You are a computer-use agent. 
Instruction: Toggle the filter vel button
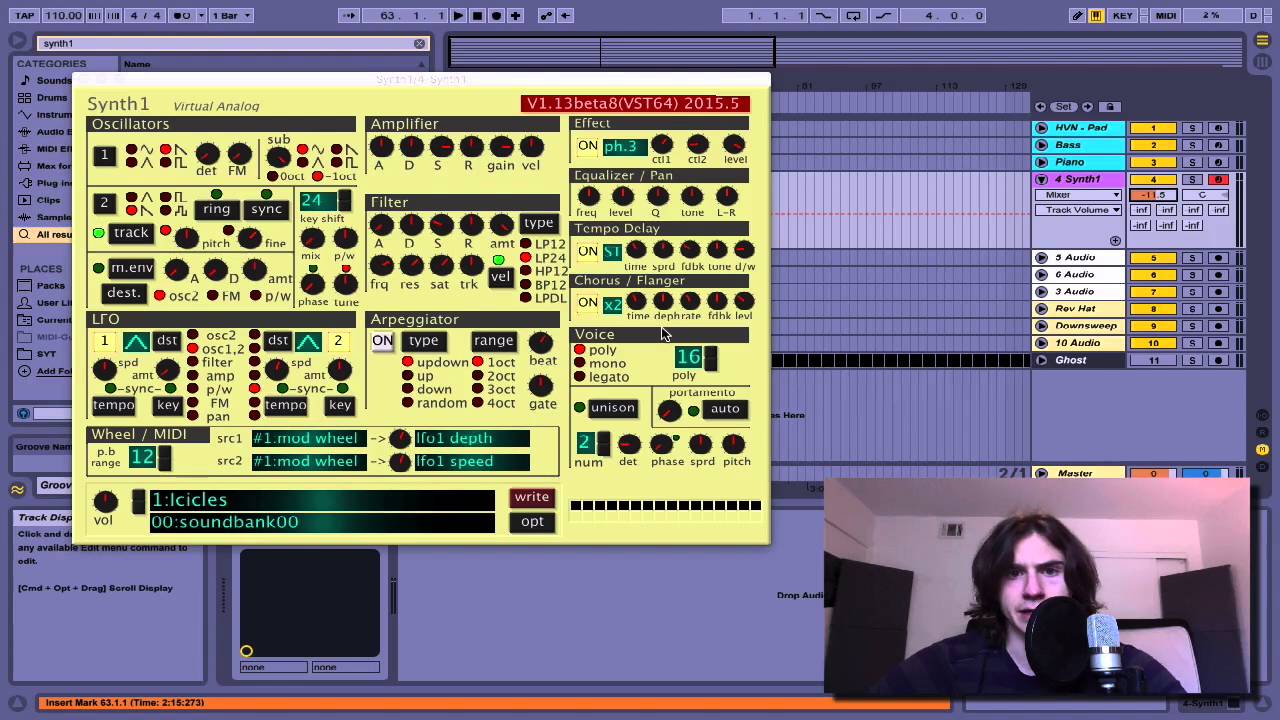[x=500, y=277]
